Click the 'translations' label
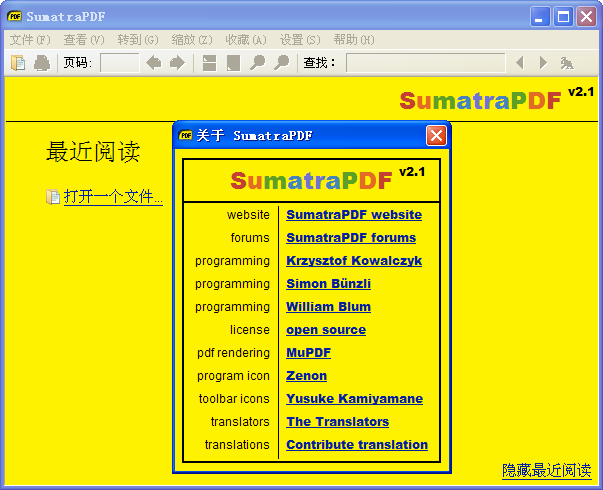Screen dimensions: 603x490 tap(237, 445)
